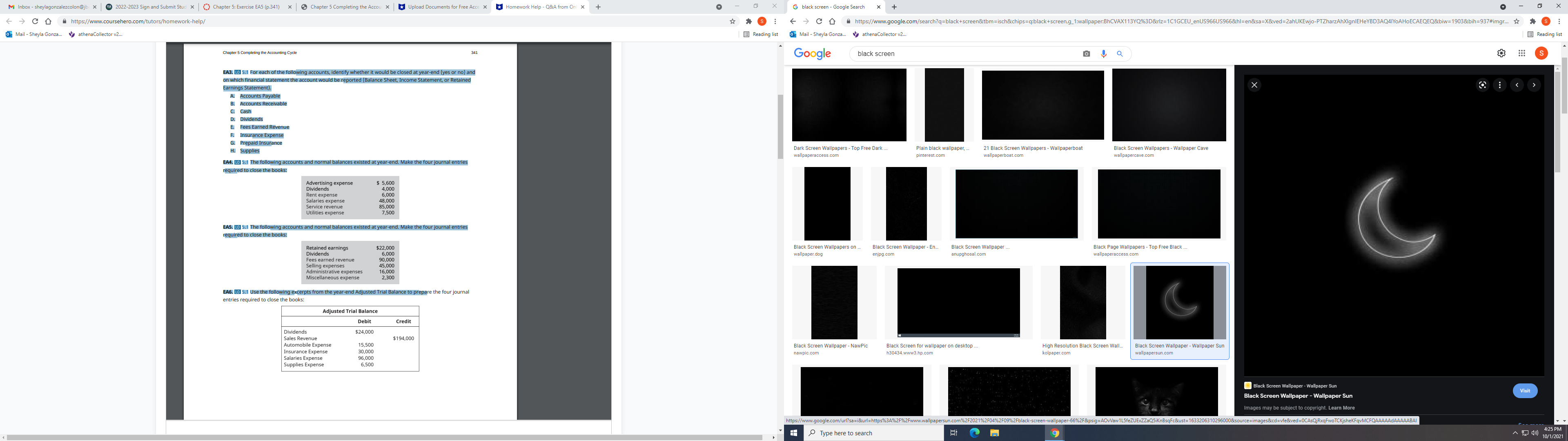
Task: Select Dark Screen Wallpapers thumbnail from wallpaperaccess
Action: 849,105
